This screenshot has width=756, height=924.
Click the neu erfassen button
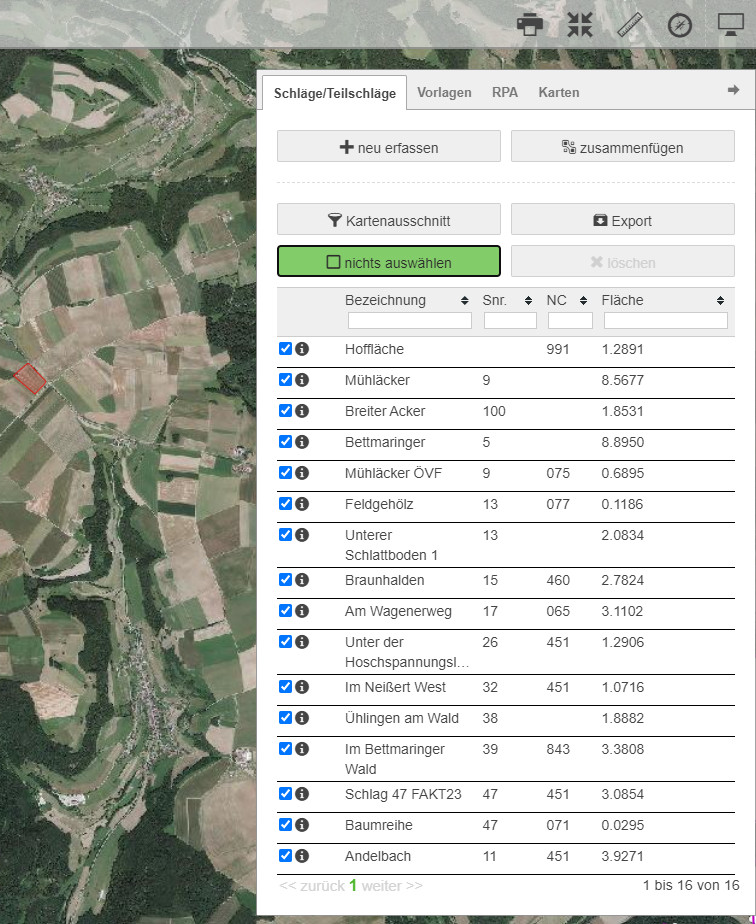(389, 146)
